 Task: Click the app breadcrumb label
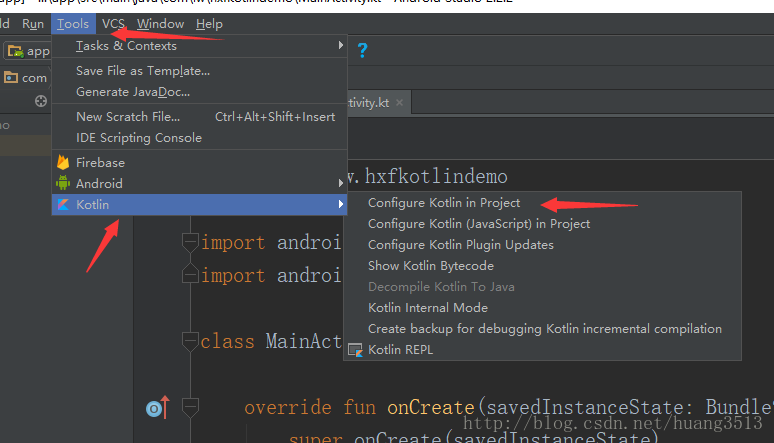[38, 52]
